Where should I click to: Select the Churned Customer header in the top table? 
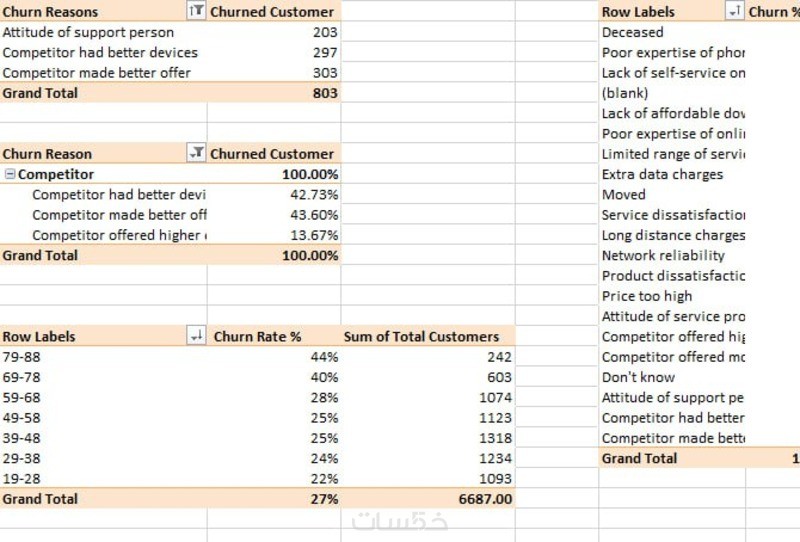coord(272,12)
